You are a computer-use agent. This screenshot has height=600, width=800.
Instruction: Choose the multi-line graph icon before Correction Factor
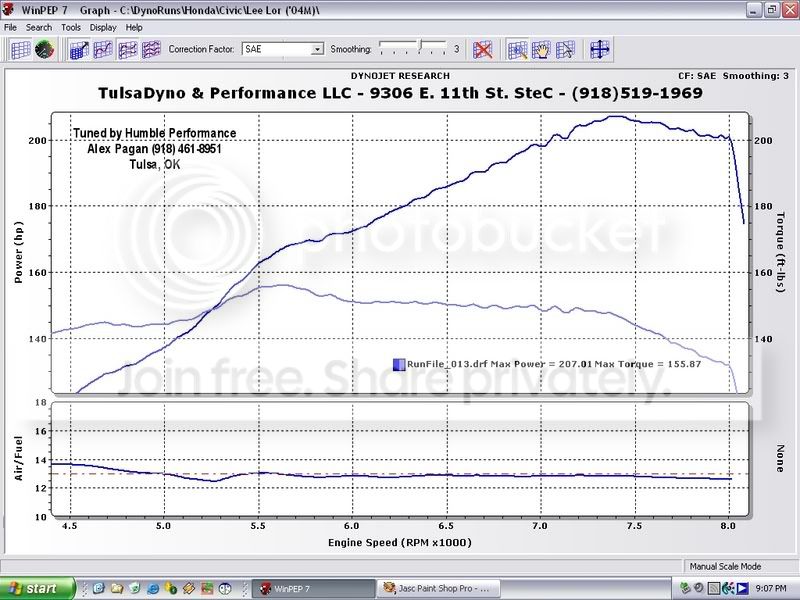click(151, 49)
